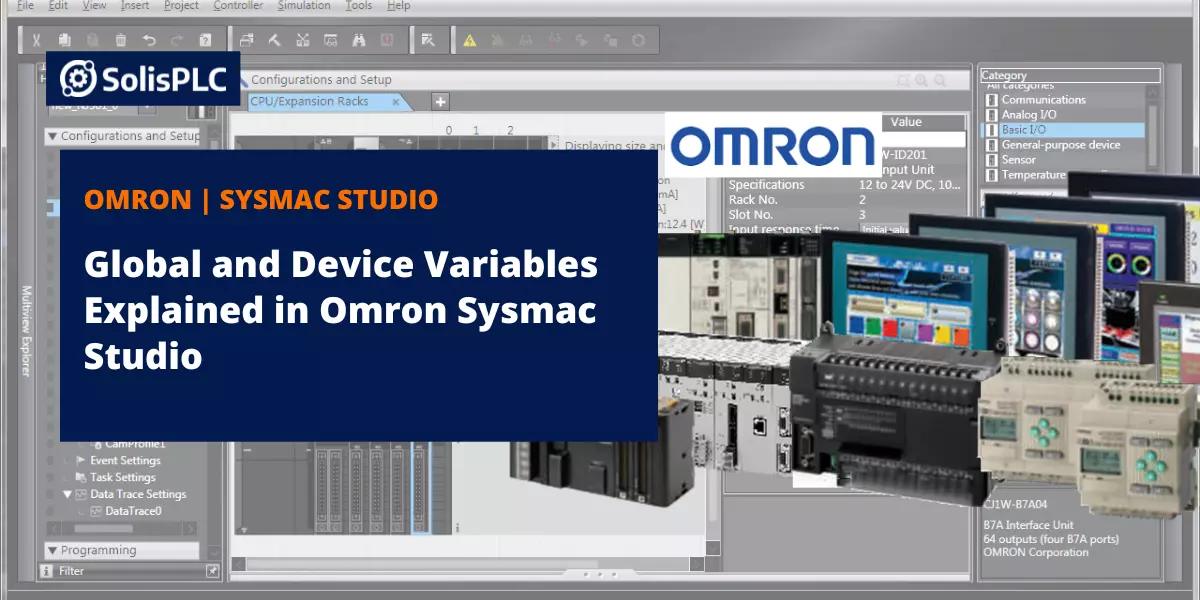Click the Redo toolbar icon
1200x600 pixels.
(x=176, y=40)
